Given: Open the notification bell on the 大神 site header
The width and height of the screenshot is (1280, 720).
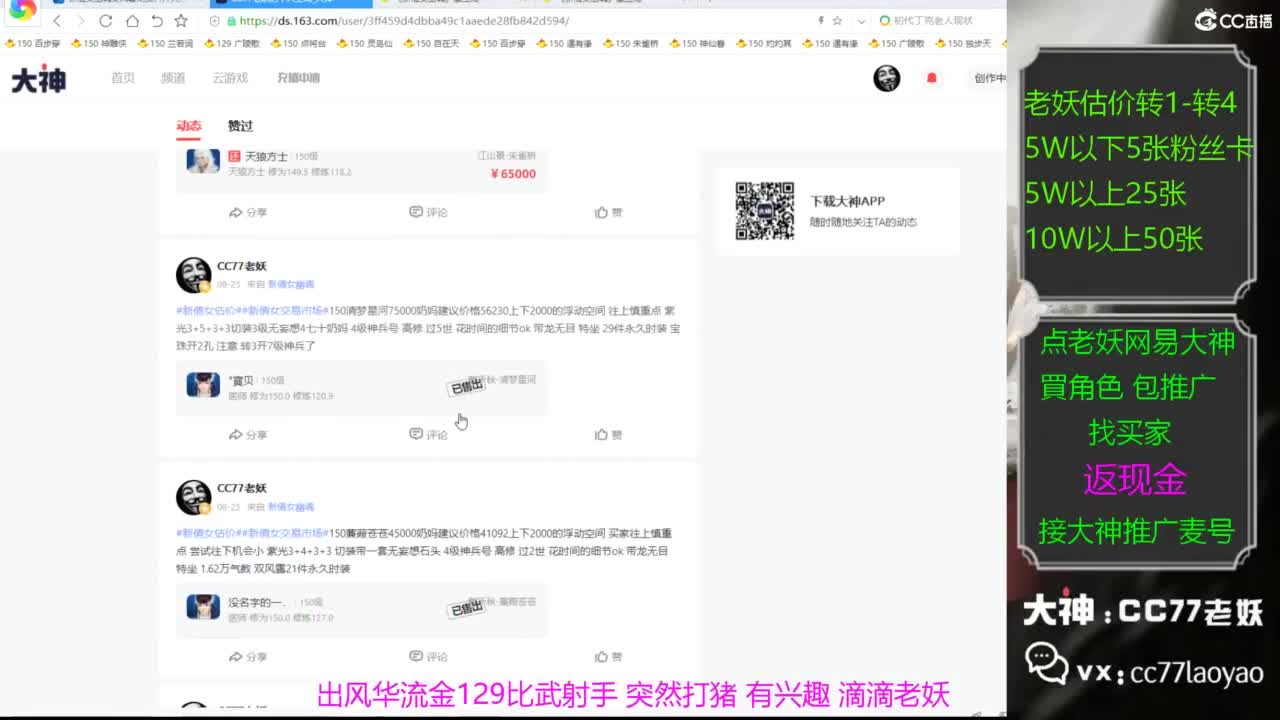Looking at the screenshot, I should pos(931,77).
